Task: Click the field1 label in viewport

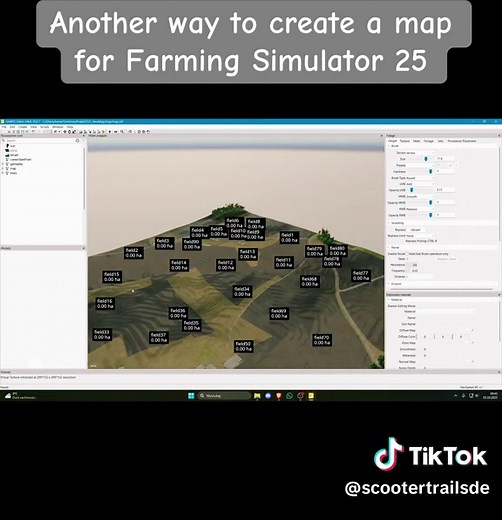Action: pos(289,237)
